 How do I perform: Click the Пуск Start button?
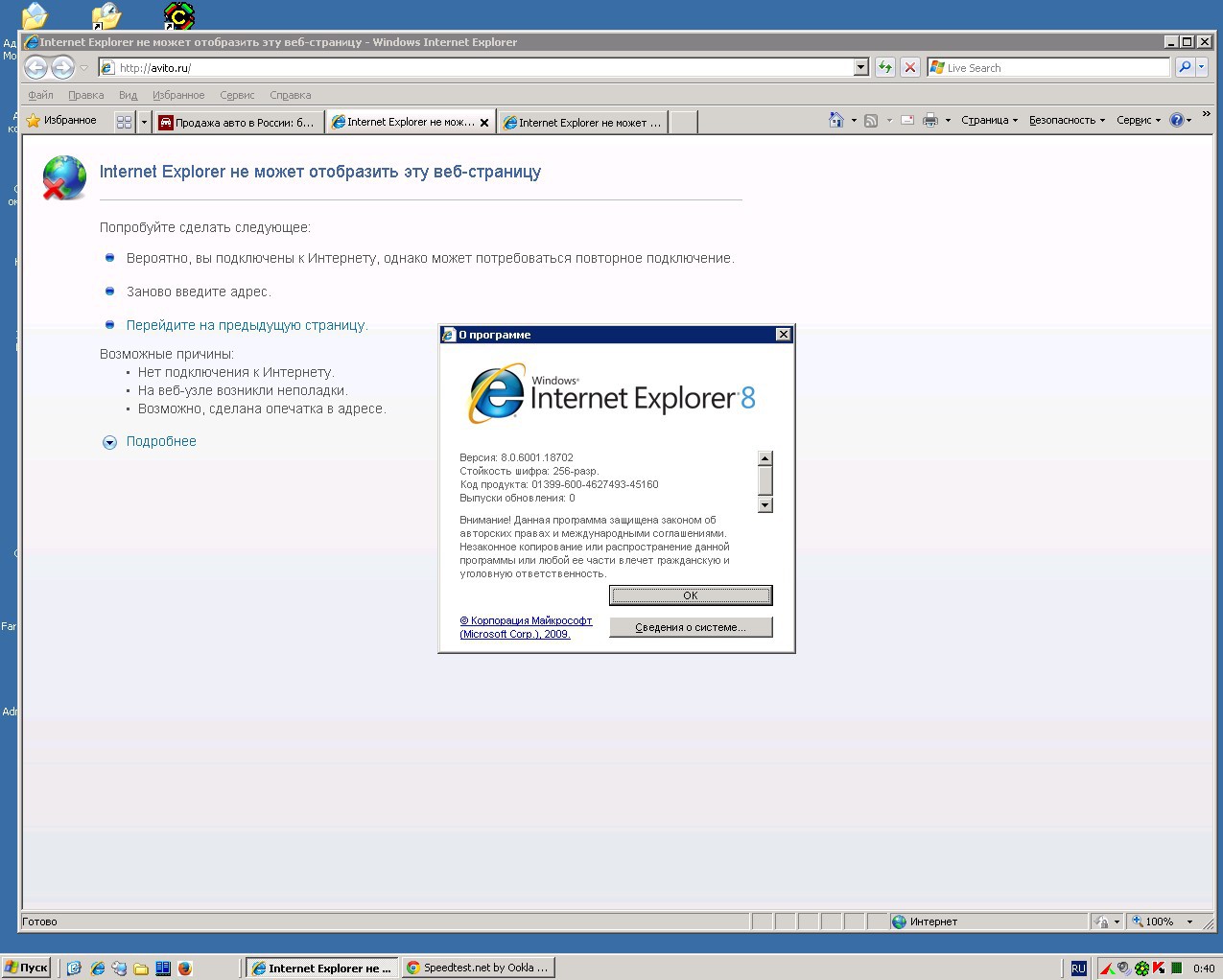pos(26,968)
